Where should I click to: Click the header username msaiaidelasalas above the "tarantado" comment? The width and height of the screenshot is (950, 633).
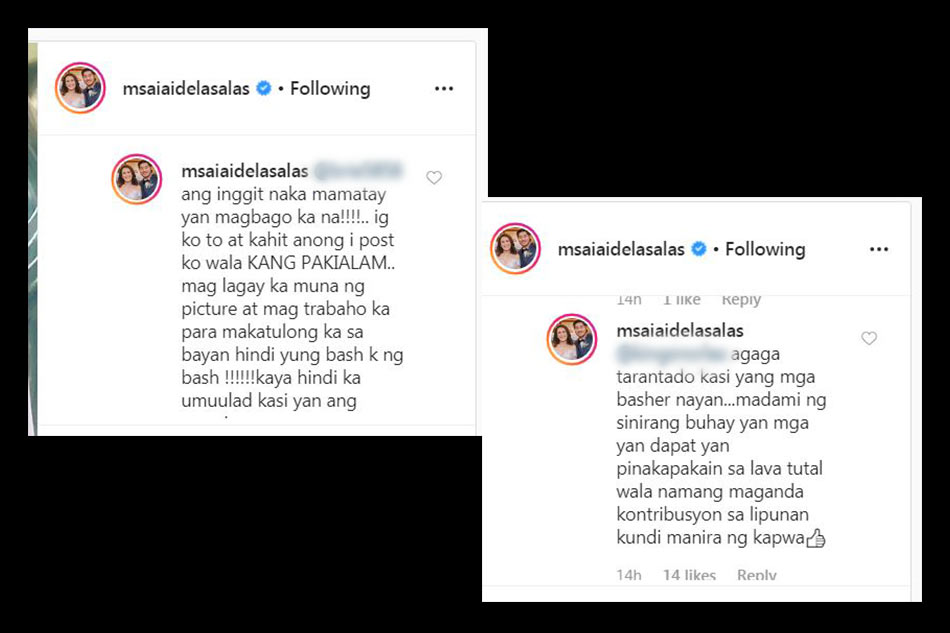tap(621, 249)
